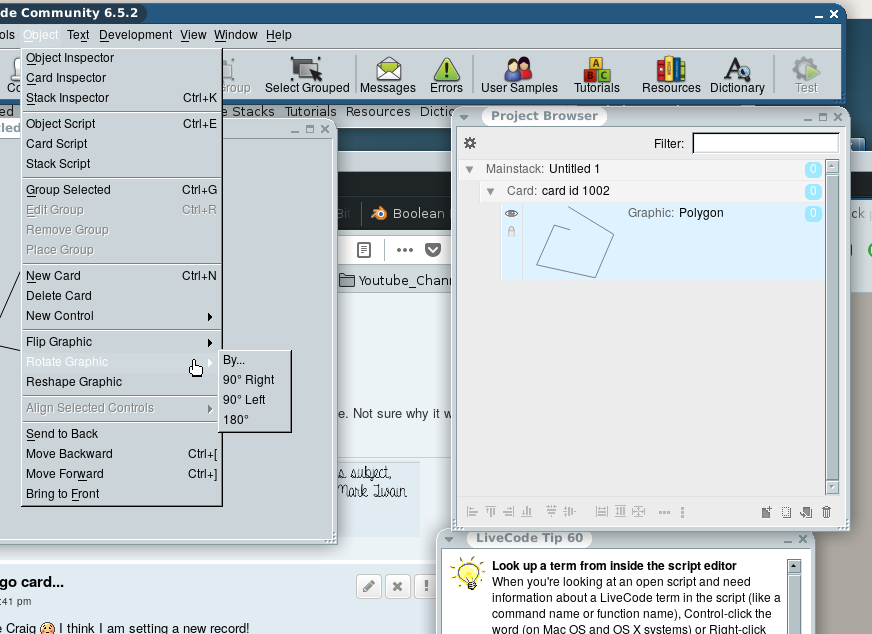Choose Rotate Graphic By... option
Screen dimensions: 872x634
(255, 360)
